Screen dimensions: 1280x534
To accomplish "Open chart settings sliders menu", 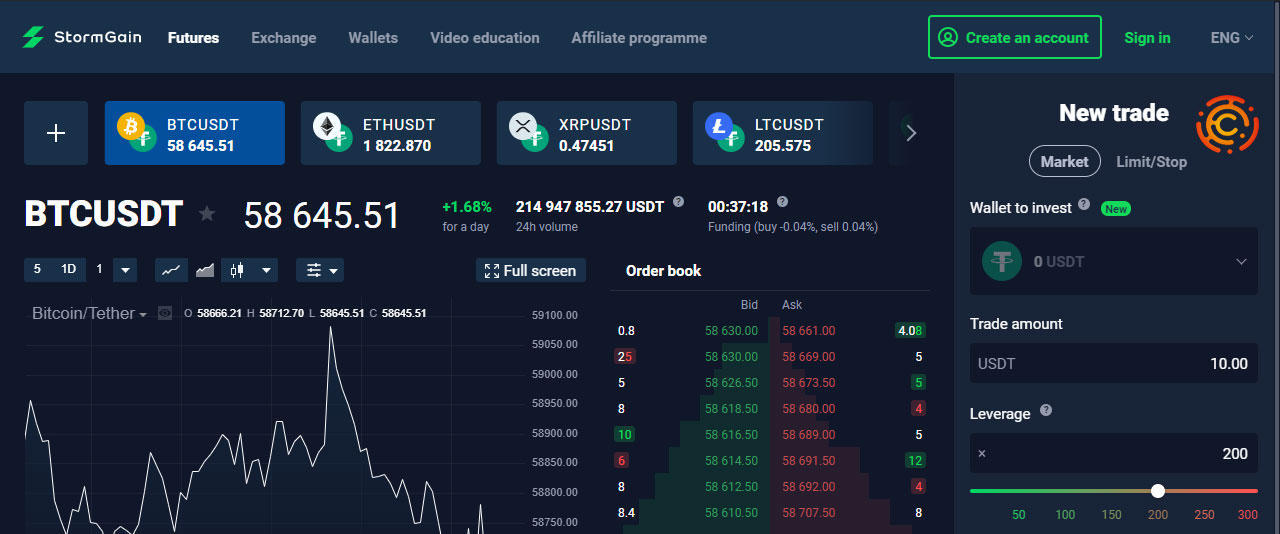I will click(320, 270).
